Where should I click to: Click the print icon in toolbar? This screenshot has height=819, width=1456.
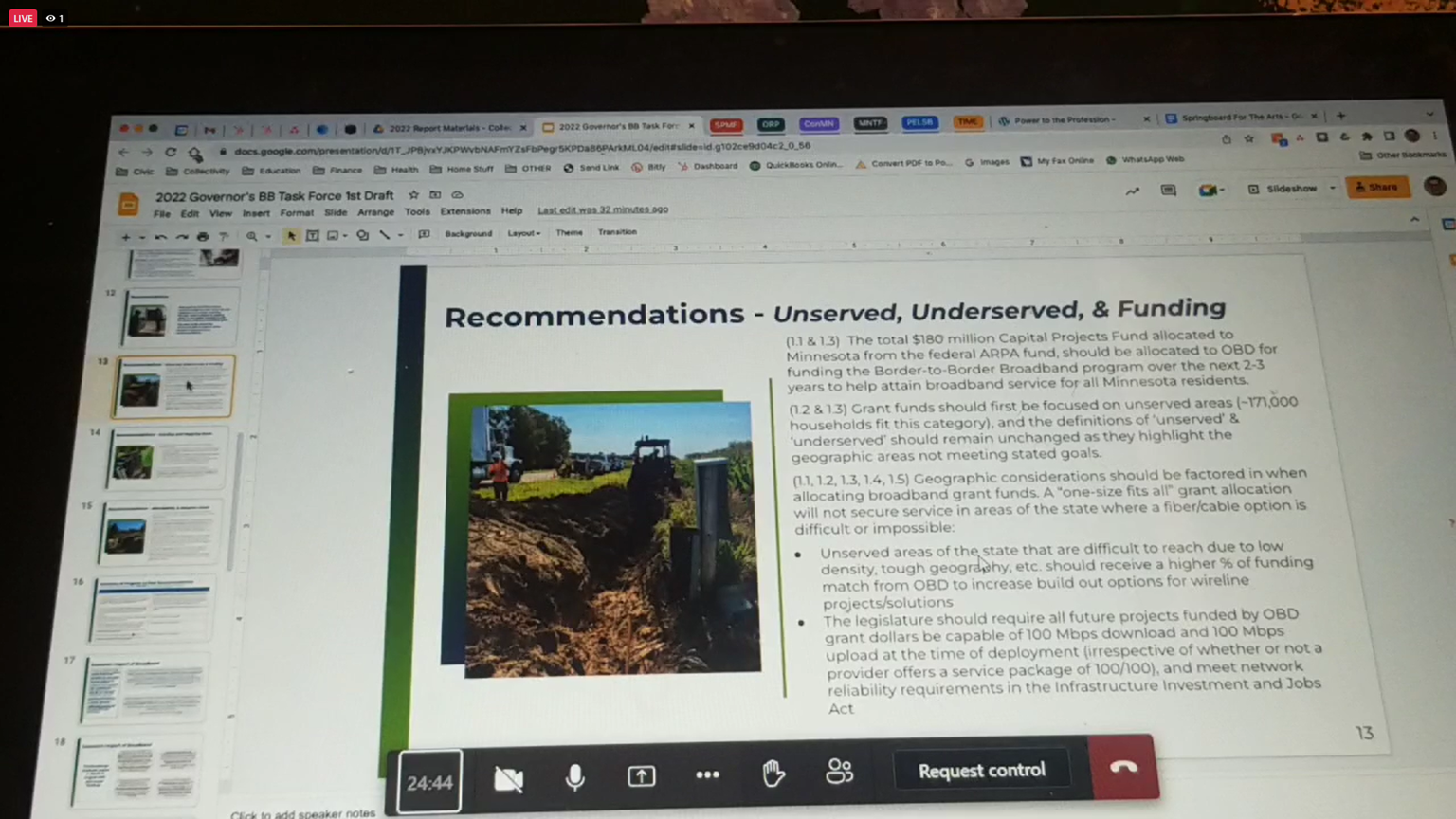[x=202, y=236]
